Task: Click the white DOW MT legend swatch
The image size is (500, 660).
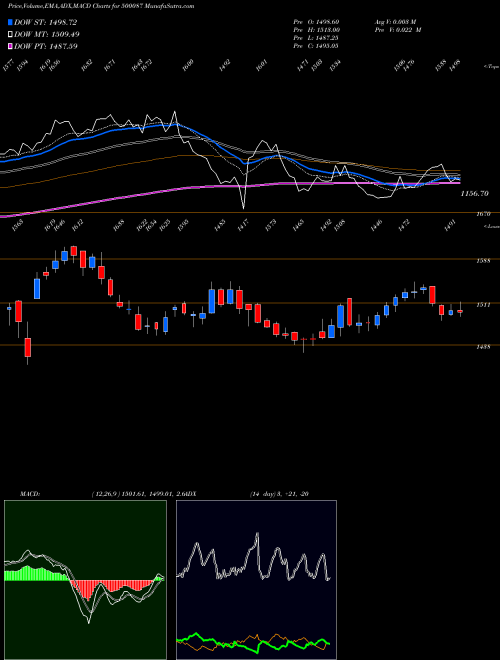Action: click(11, 34)
